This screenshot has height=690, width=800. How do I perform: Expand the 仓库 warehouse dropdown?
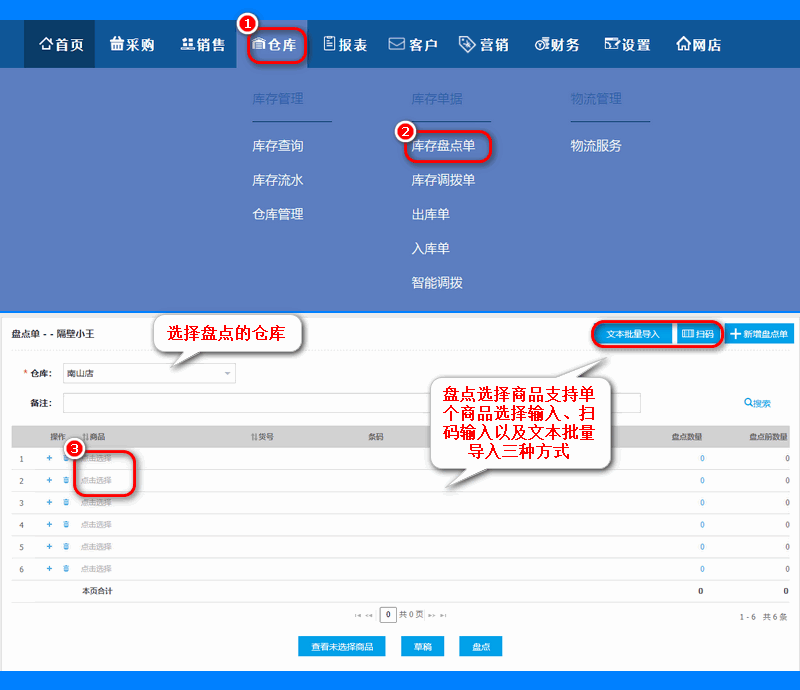click(228, 373)
